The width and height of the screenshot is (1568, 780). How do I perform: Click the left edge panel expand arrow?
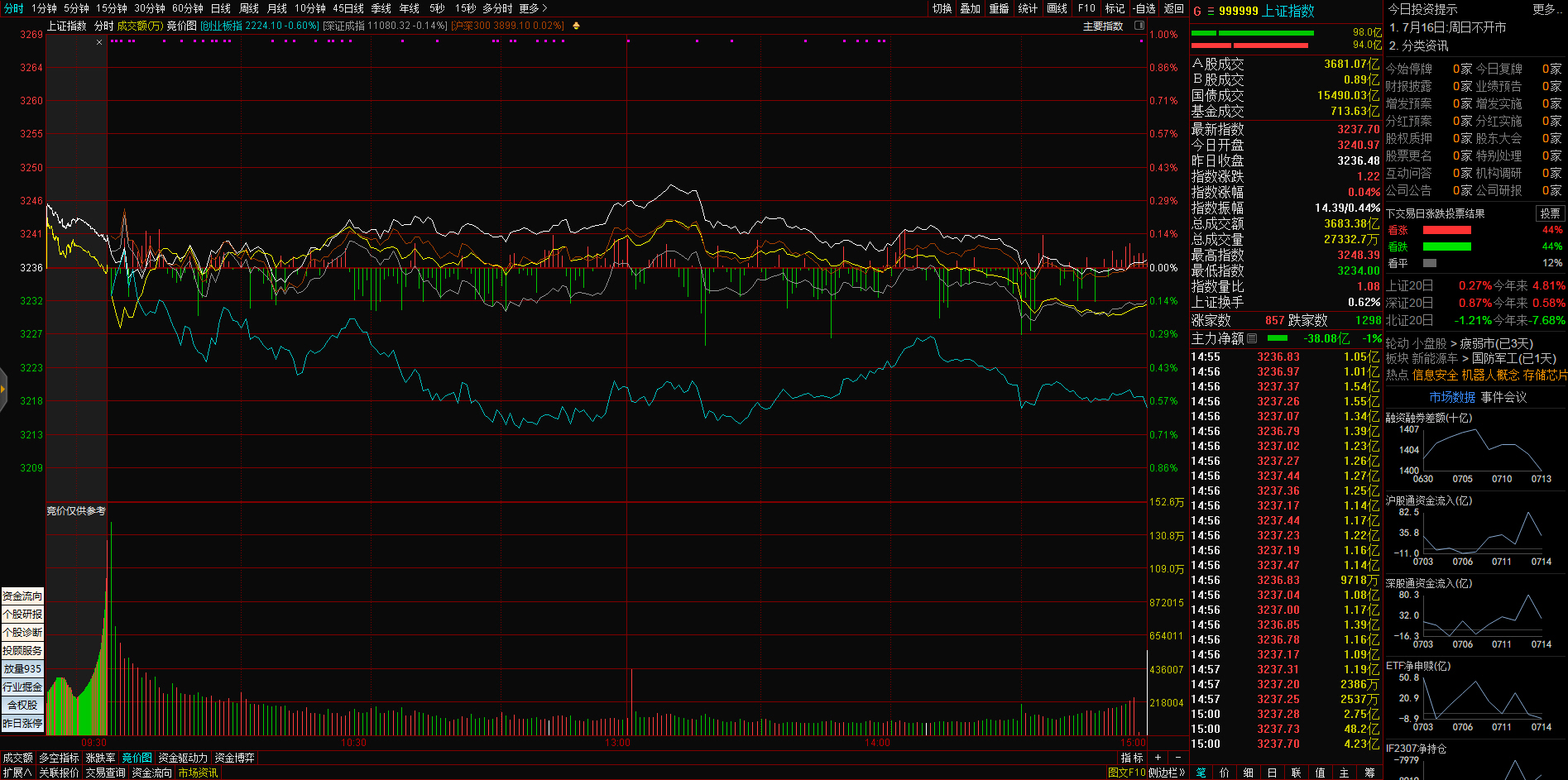[x=3, y=388]
